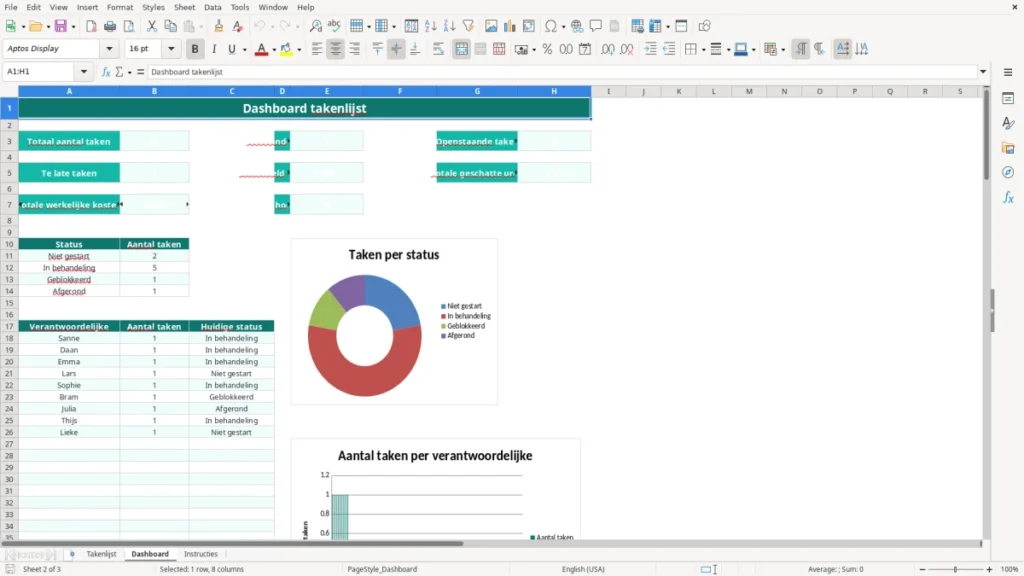Open the File menu
The width and height of the screenshot is (1024, 576).
coord(11,7)
